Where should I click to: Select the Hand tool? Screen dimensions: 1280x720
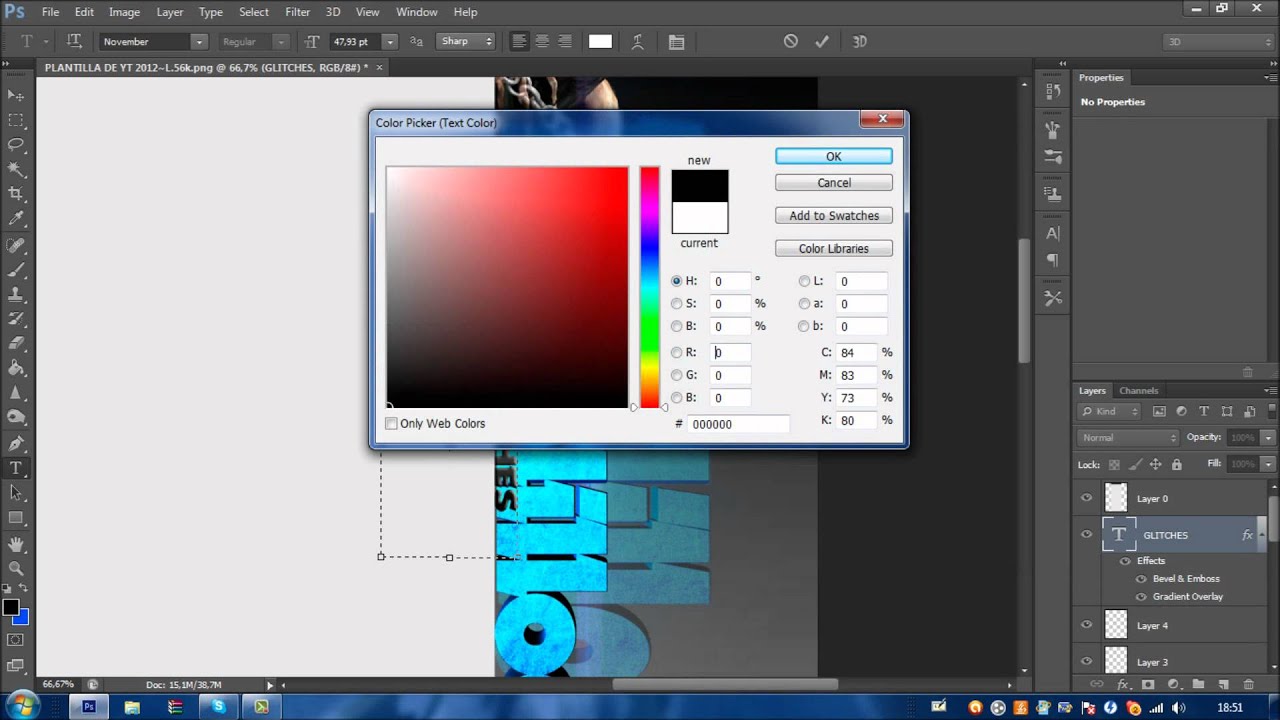tap(16, 545)
